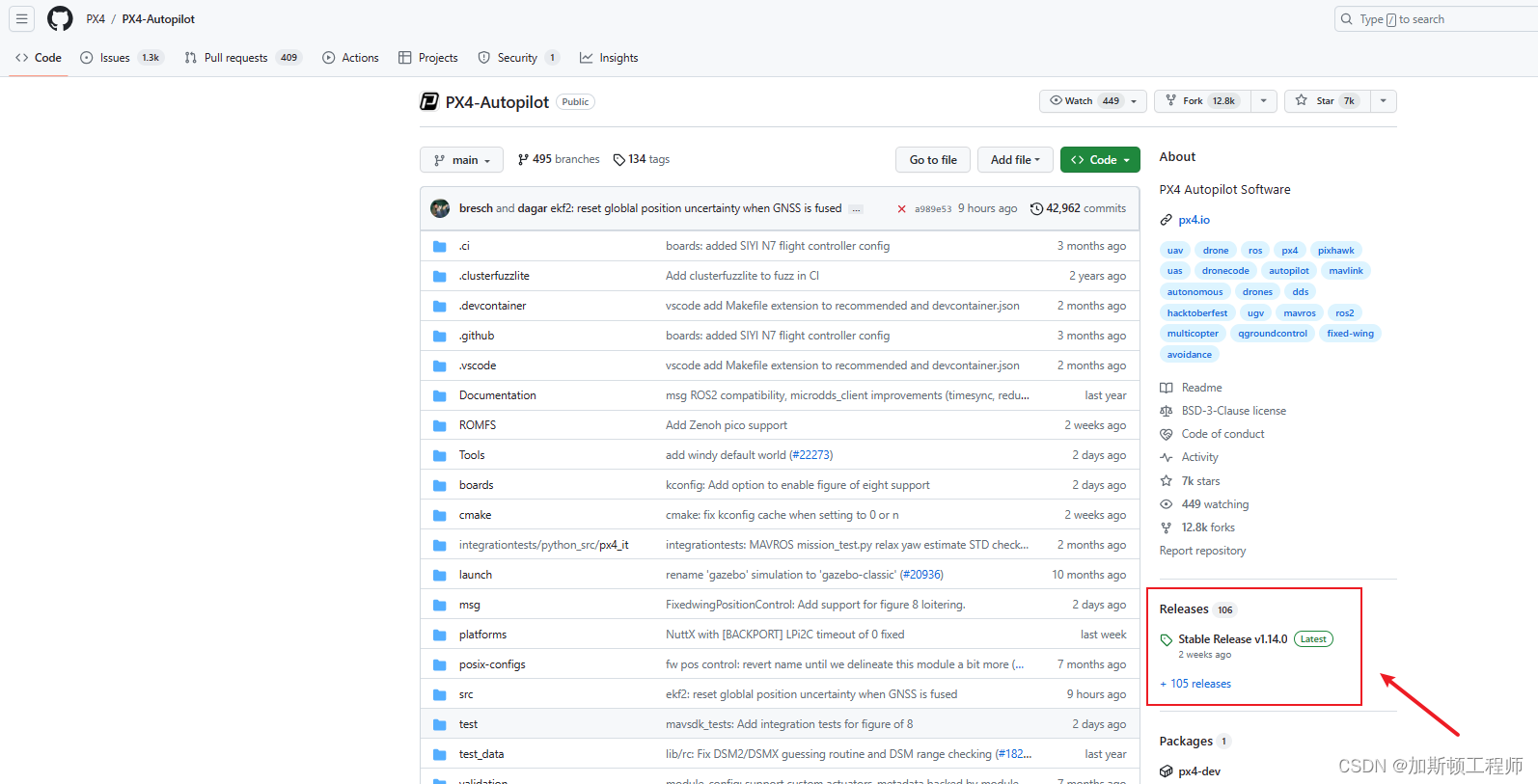Click the folder icon next to .ci

pyautogui.click(x=440, y=247)
